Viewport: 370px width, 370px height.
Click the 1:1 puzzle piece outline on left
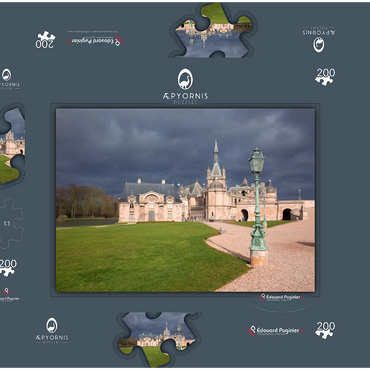click(11, 223)
